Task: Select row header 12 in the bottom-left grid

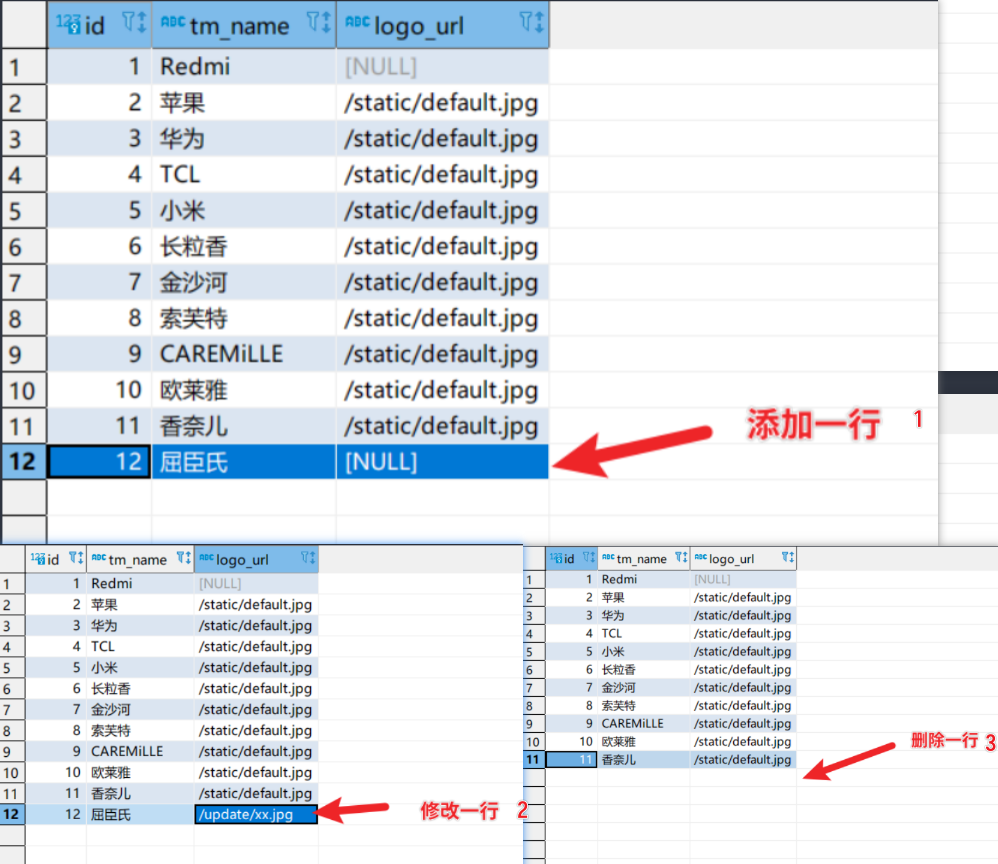Action: coord(12,814)
